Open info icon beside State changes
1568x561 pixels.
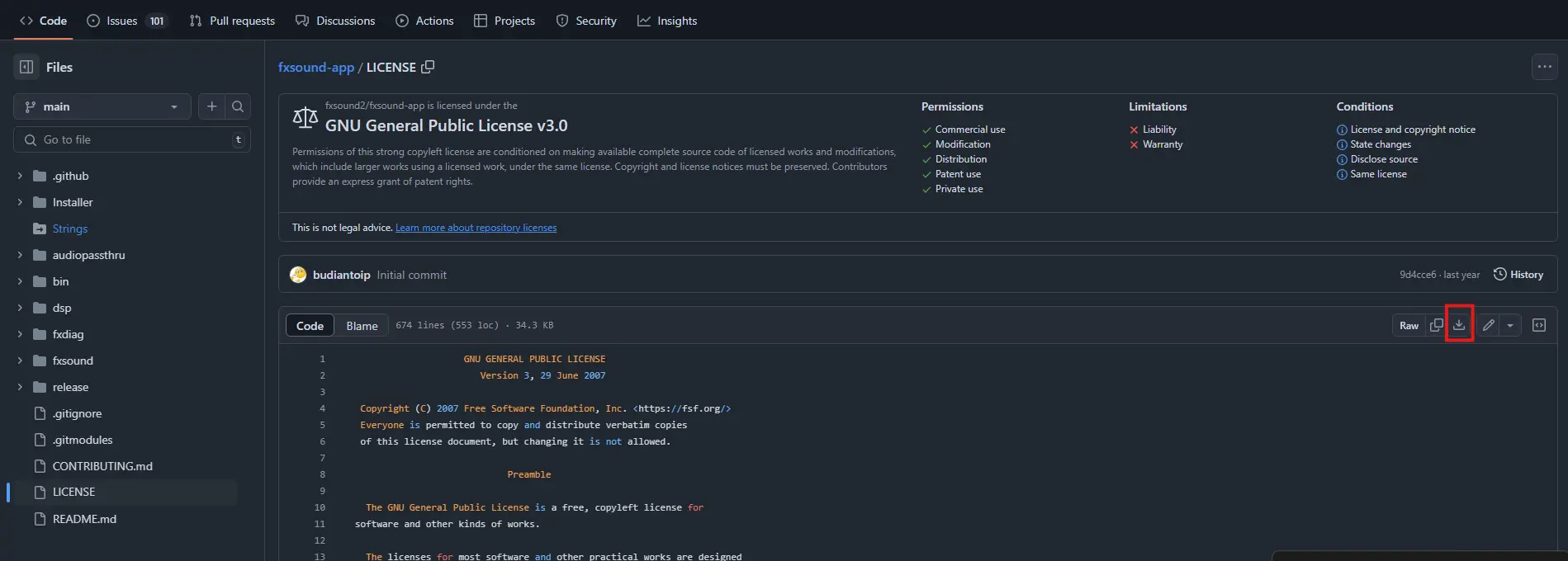click(1342, 145)
